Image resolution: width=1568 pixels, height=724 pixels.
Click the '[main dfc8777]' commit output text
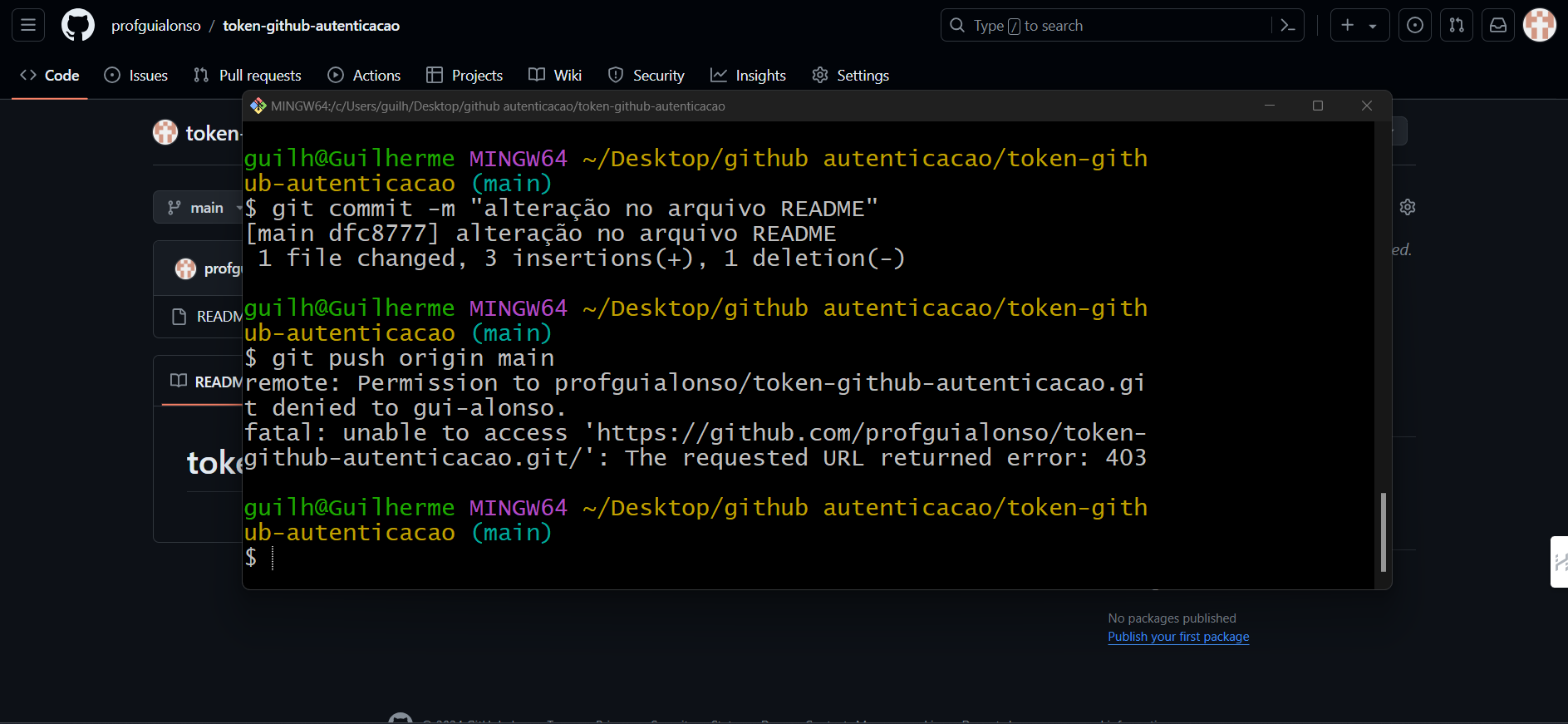pos(342,234)
